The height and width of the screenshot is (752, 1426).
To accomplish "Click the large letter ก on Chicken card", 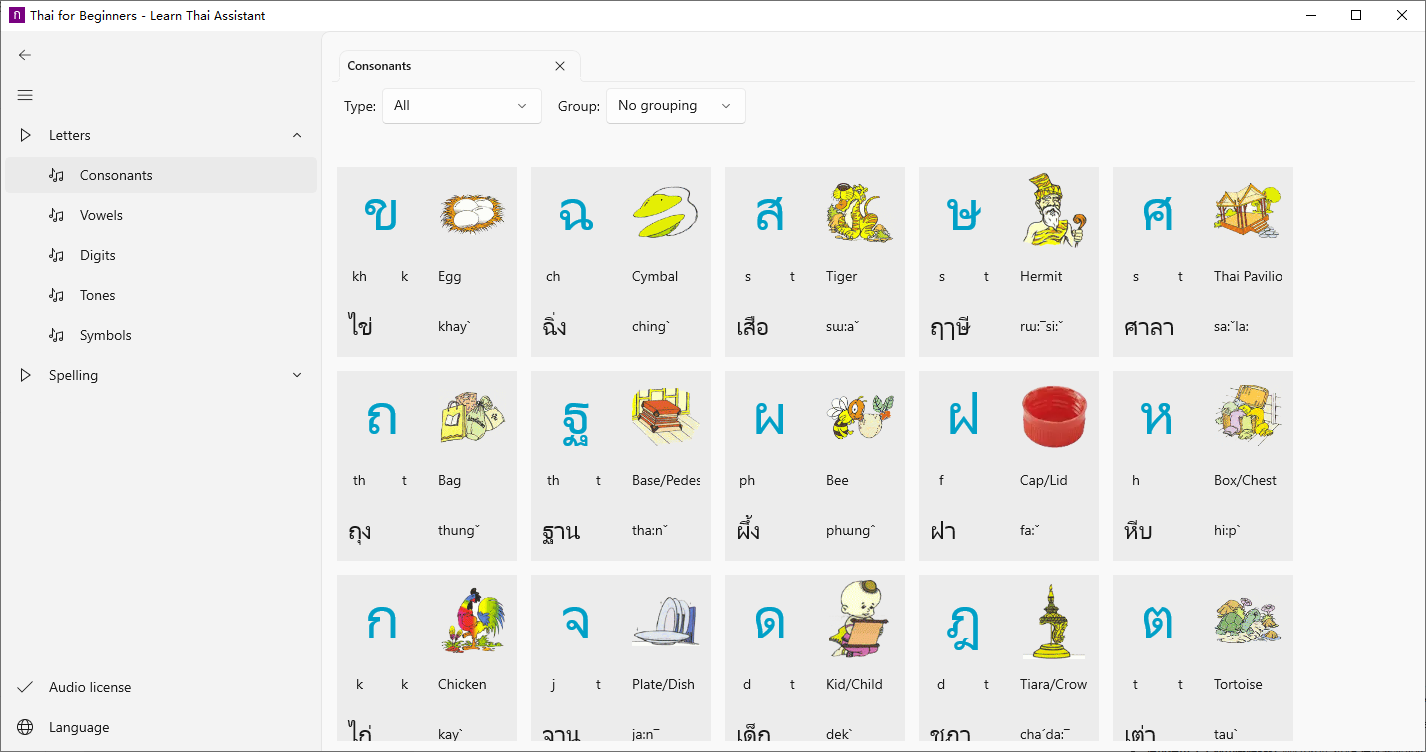I will tap(381, 621).
